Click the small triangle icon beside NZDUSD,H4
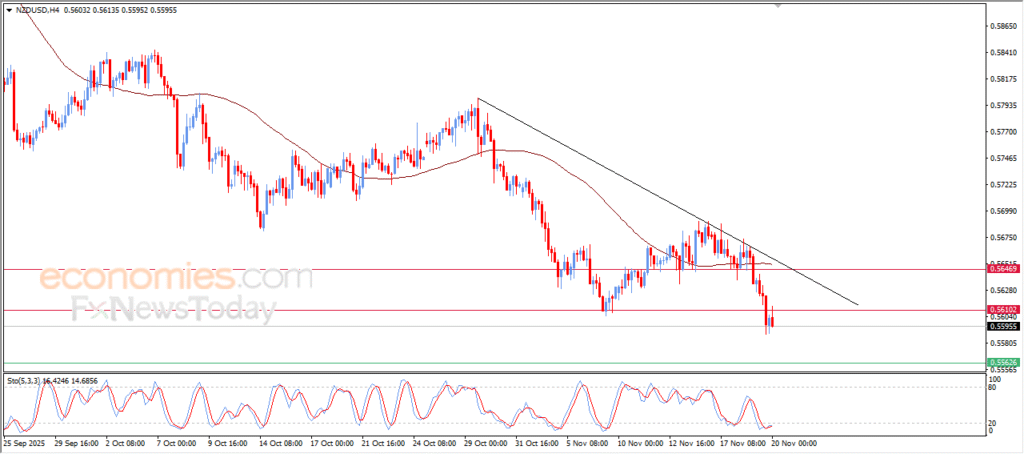The height and width of the screenshot is (454, 1024). click(x=10, y=10)
